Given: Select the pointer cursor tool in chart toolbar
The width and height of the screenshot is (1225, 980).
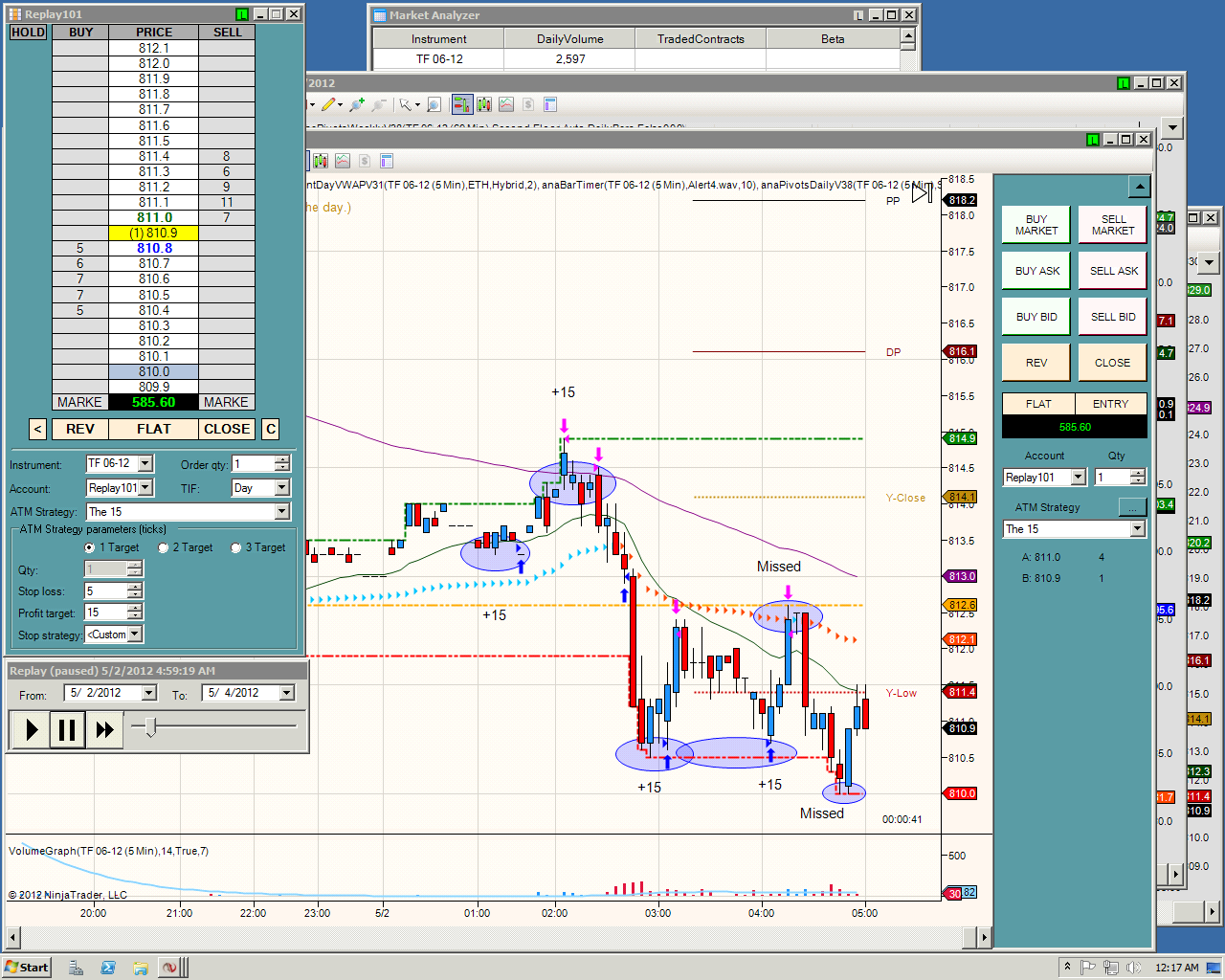Looking at the screenshot, I should click(406, 104).
